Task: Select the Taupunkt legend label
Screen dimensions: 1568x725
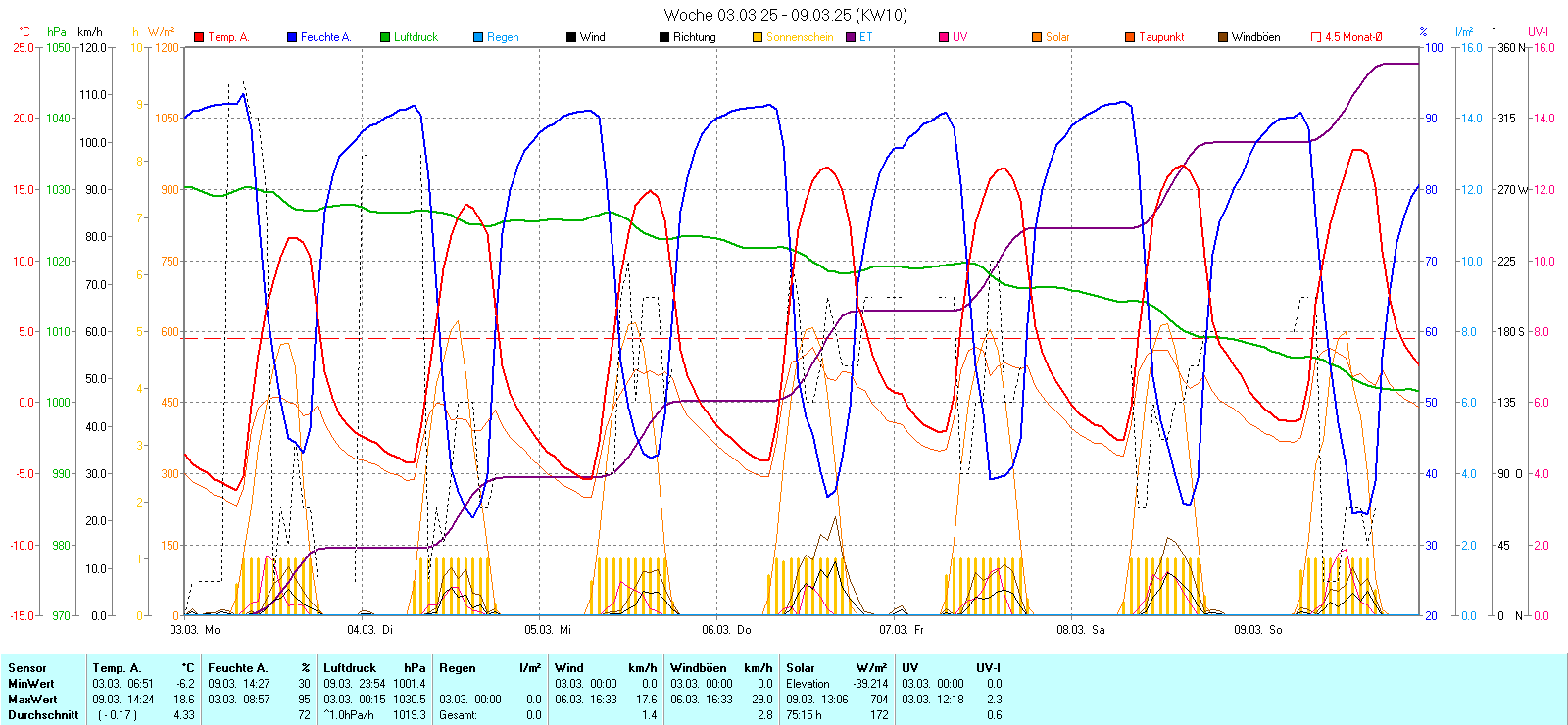Action: coord(1161,37)
